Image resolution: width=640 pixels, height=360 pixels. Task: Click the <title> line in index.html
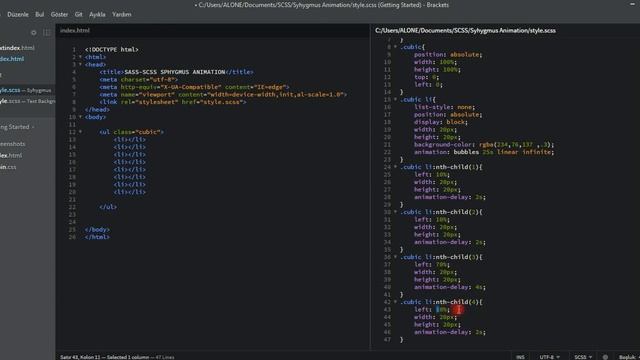(176, 72)
